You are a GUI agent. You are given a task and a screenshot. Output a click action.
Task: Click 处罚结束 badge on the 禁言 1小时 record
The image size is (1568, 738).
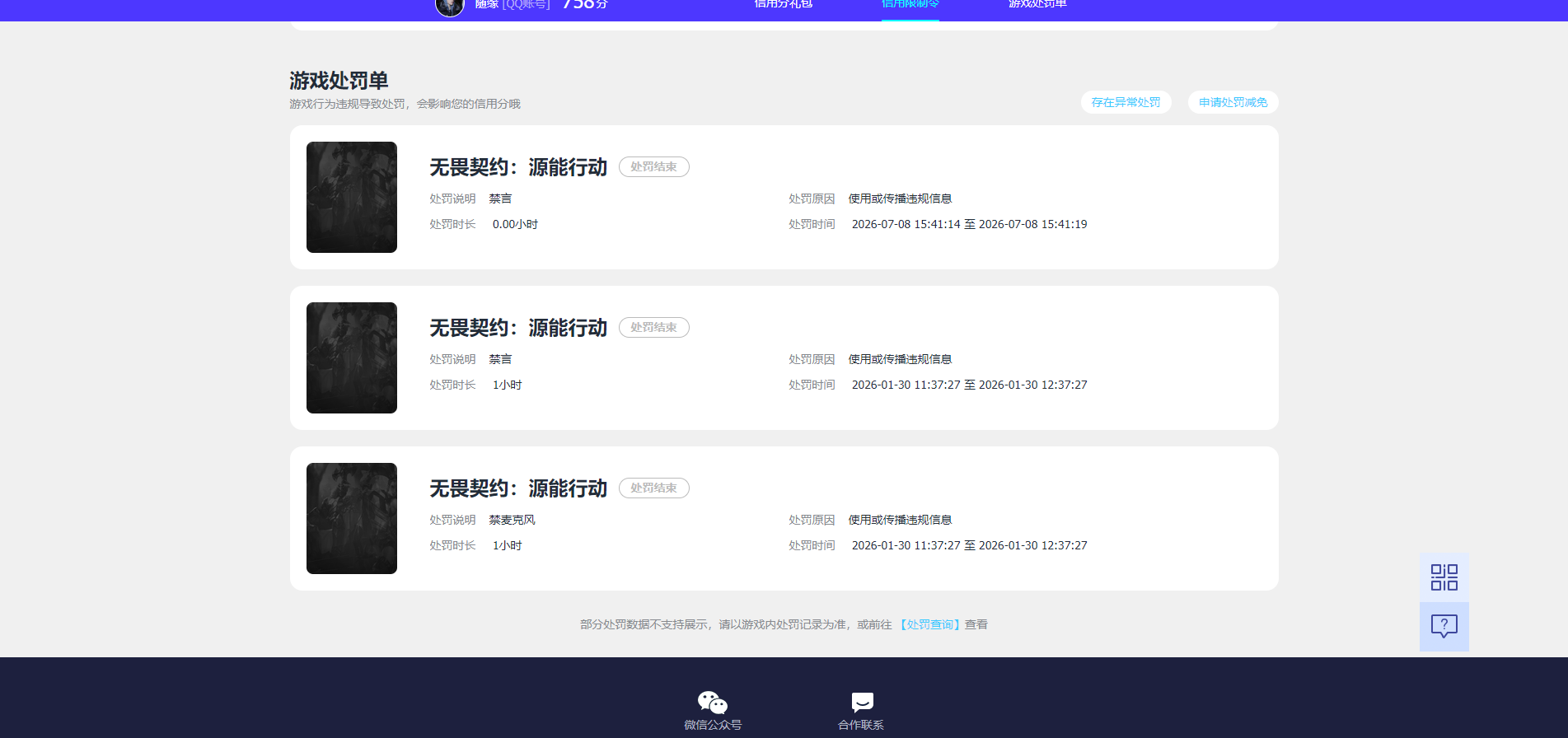pyautogui.click(x=654, y=327)
